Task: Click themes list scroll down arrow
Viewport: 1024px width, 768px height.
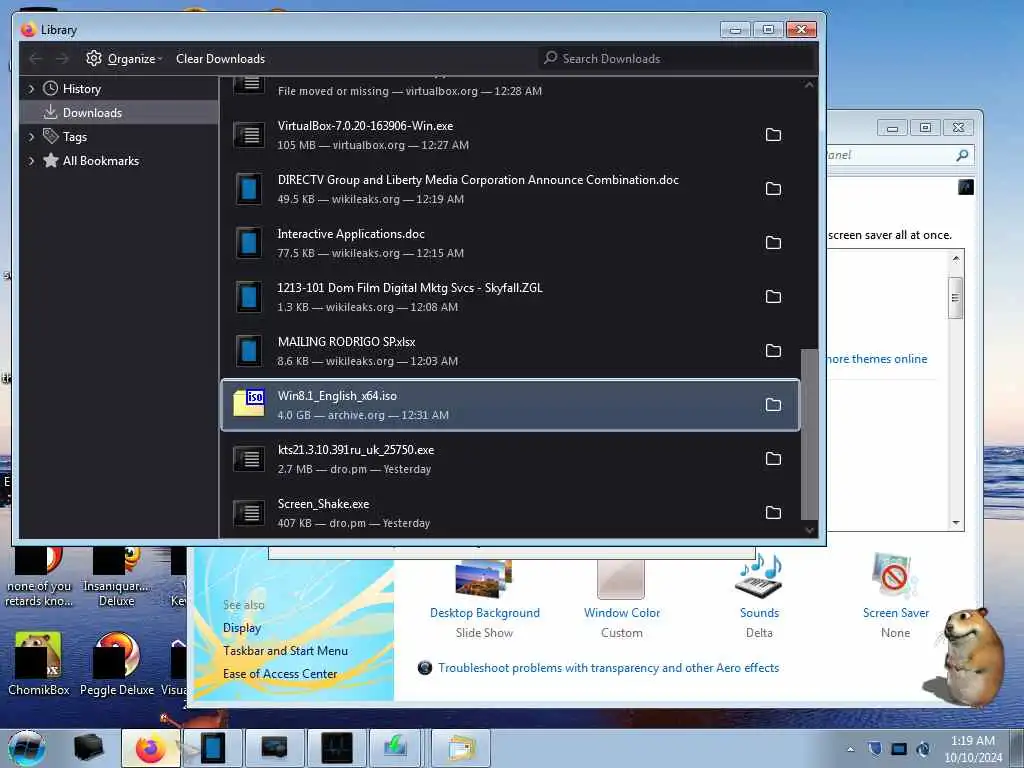Action: (955, 522)
